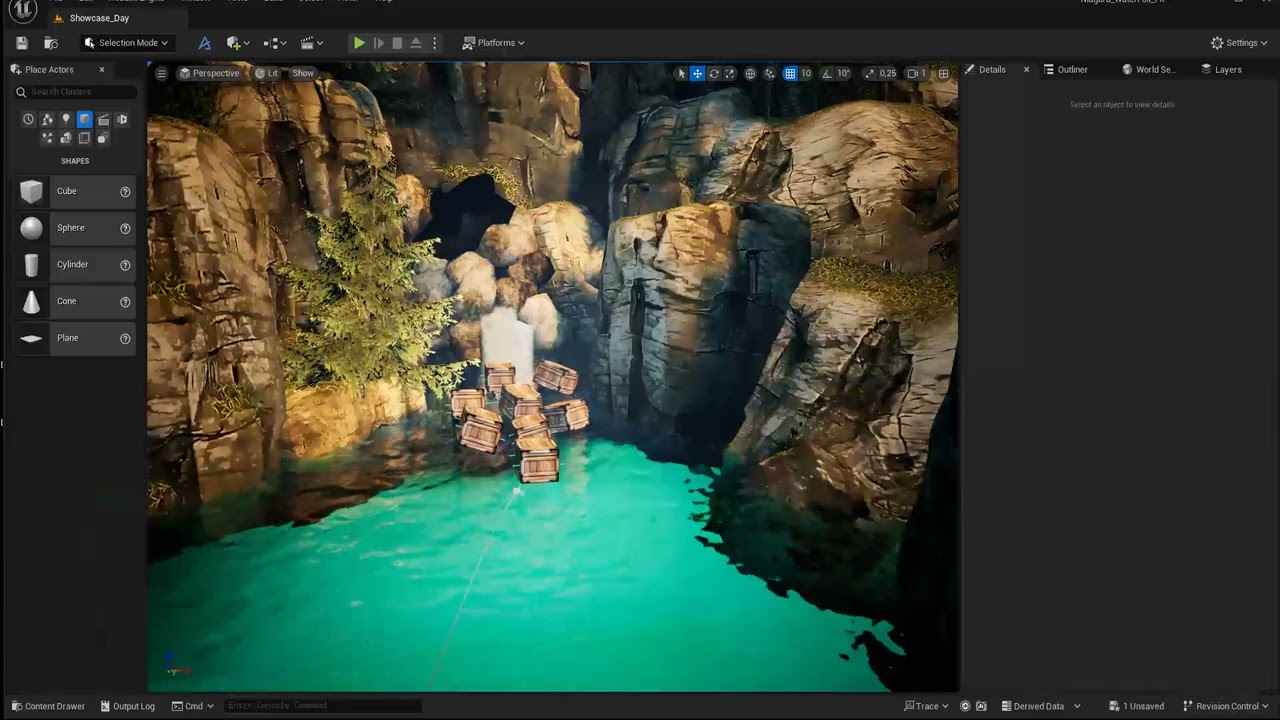This screenshot has height=720, width=1280.
Task: Open help for the Sphere shape
Action: (x=125, y=228)
